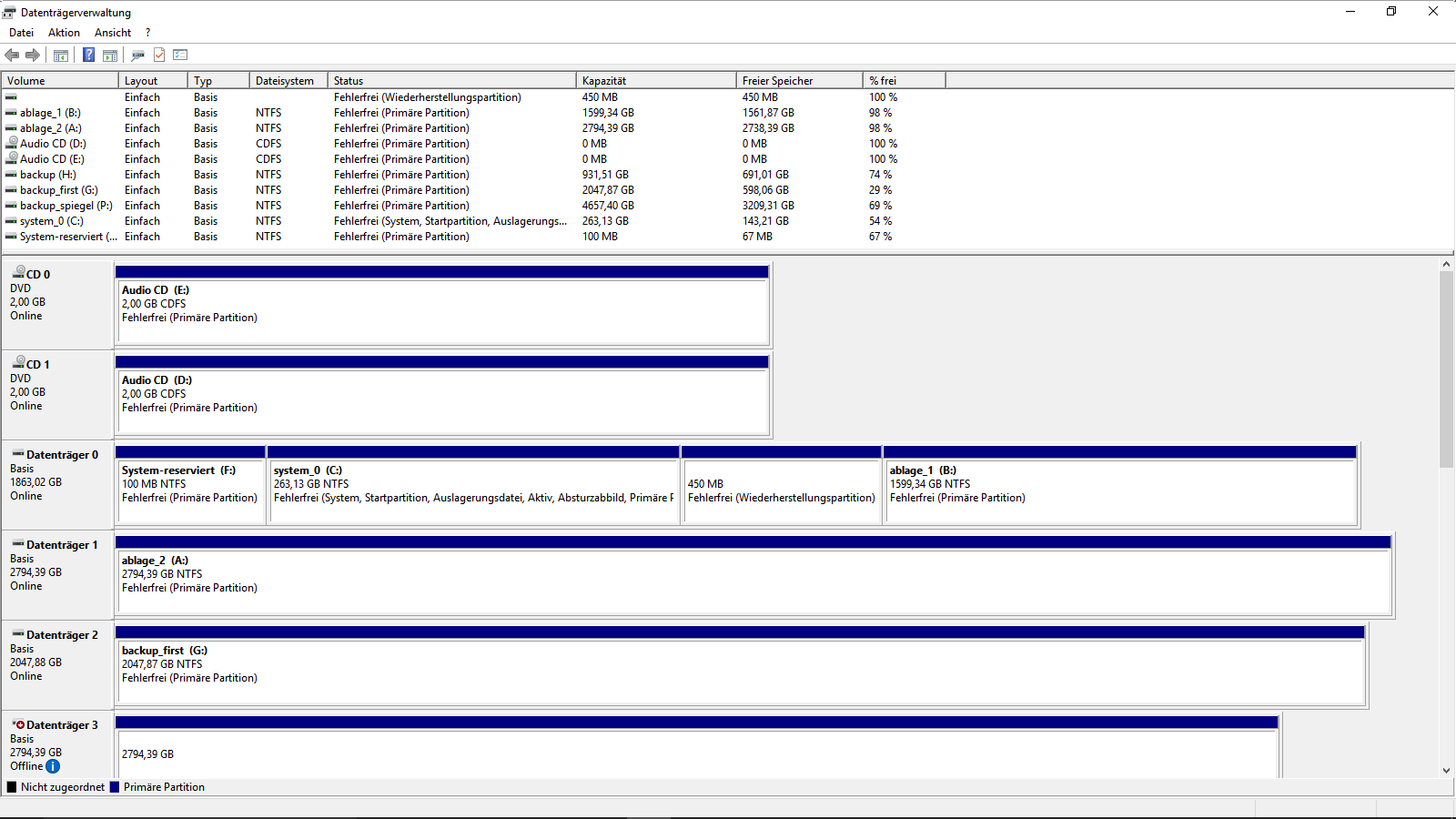Click the drive icon of backup (H:) row

tap(12, 175)
